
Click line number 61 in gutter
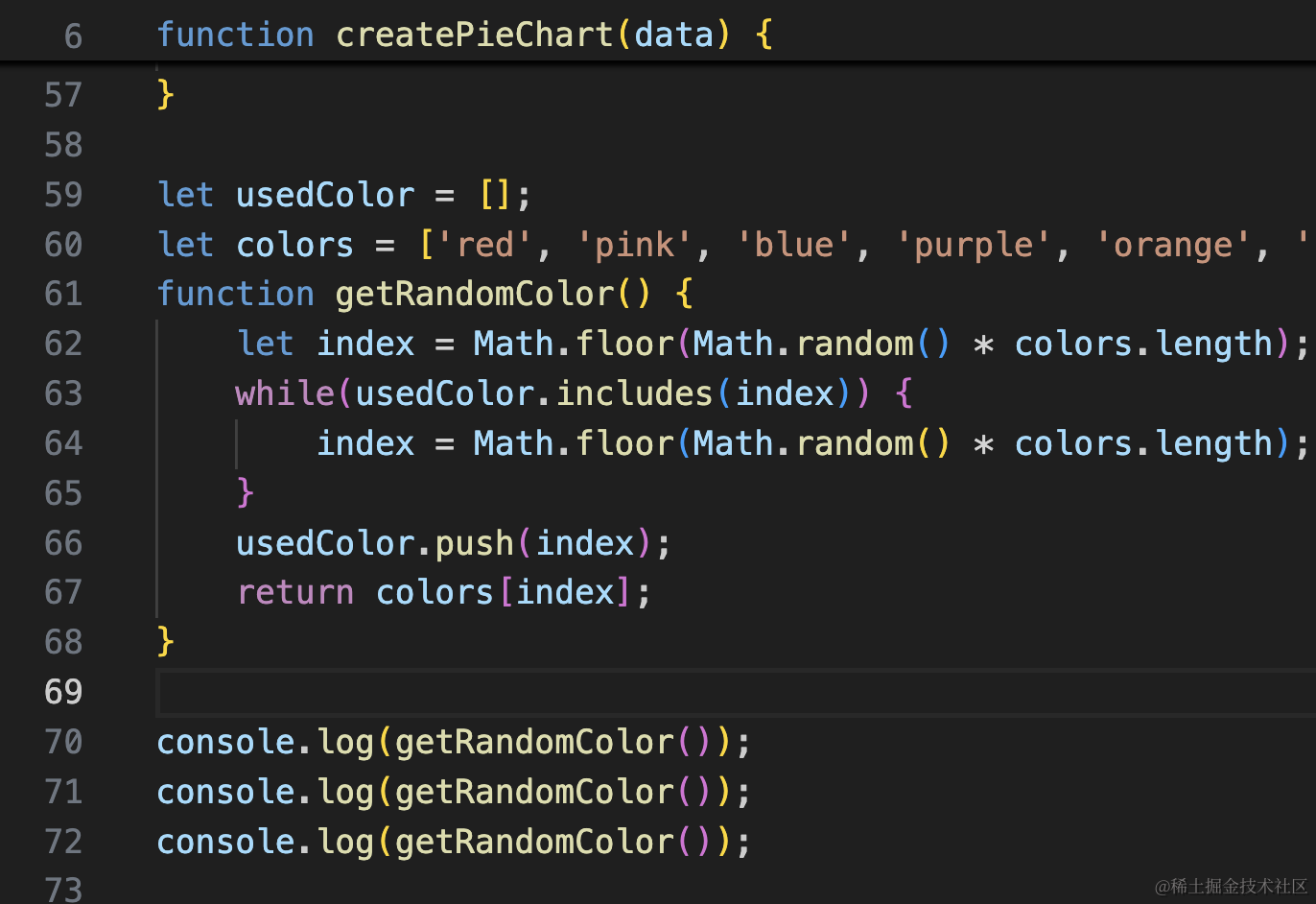click(63, 294)
